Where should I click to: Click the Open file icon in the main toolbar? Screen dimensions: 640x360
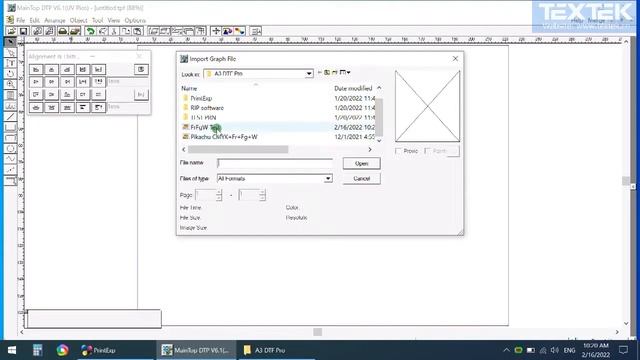click(x=11, y=31)
